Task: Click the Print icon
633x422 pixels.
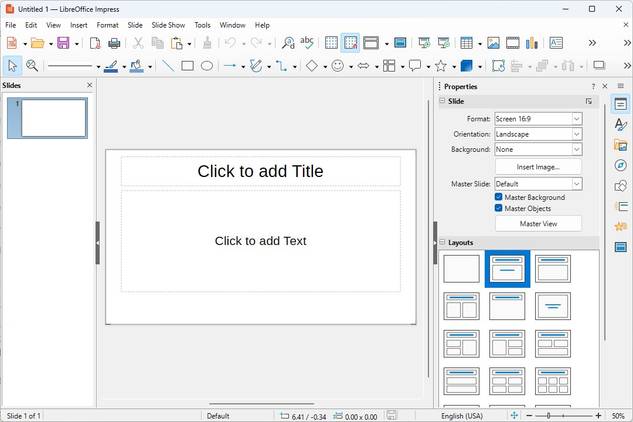Action: point(114,43)
